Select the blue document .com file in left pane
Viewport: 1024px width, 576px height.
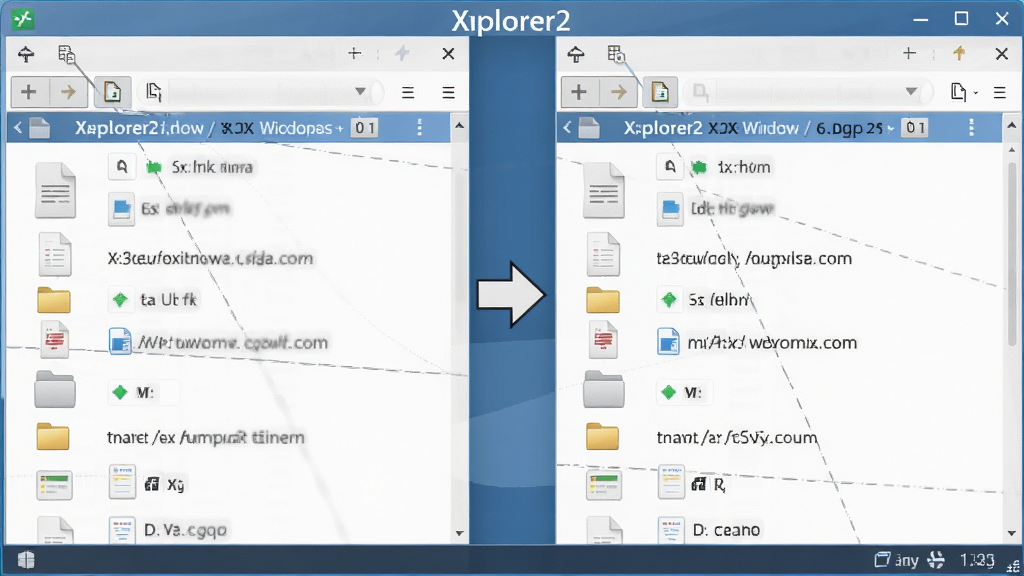[x=218, y=342]
